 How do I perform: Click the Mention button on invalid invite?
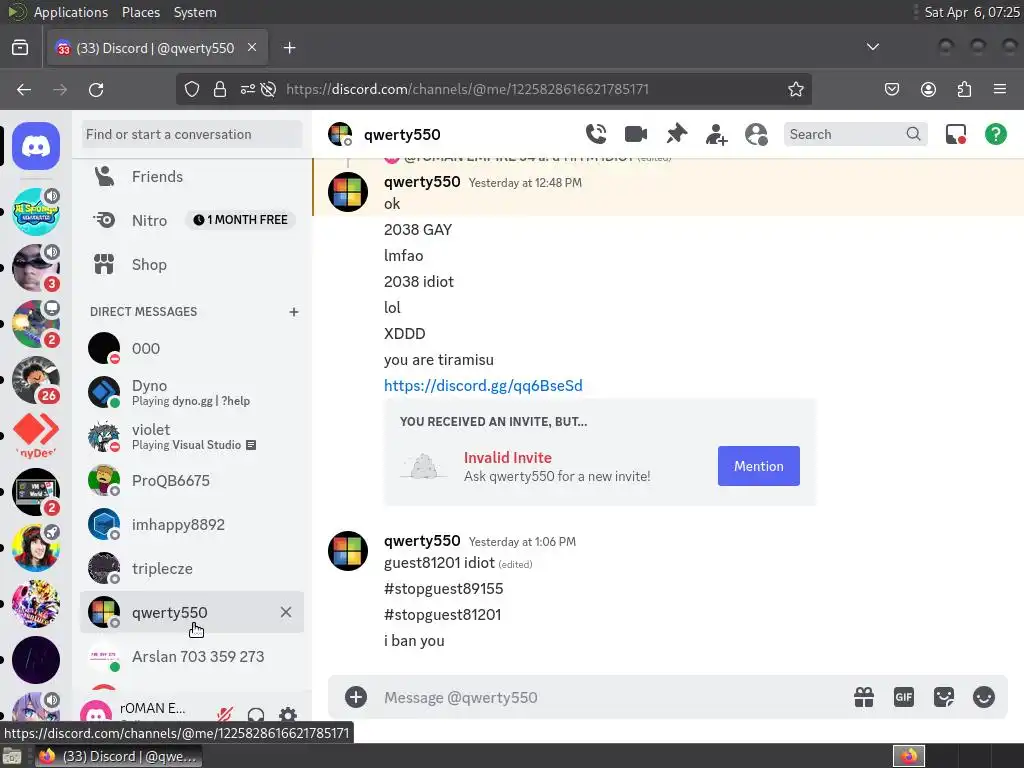[758, 466]
